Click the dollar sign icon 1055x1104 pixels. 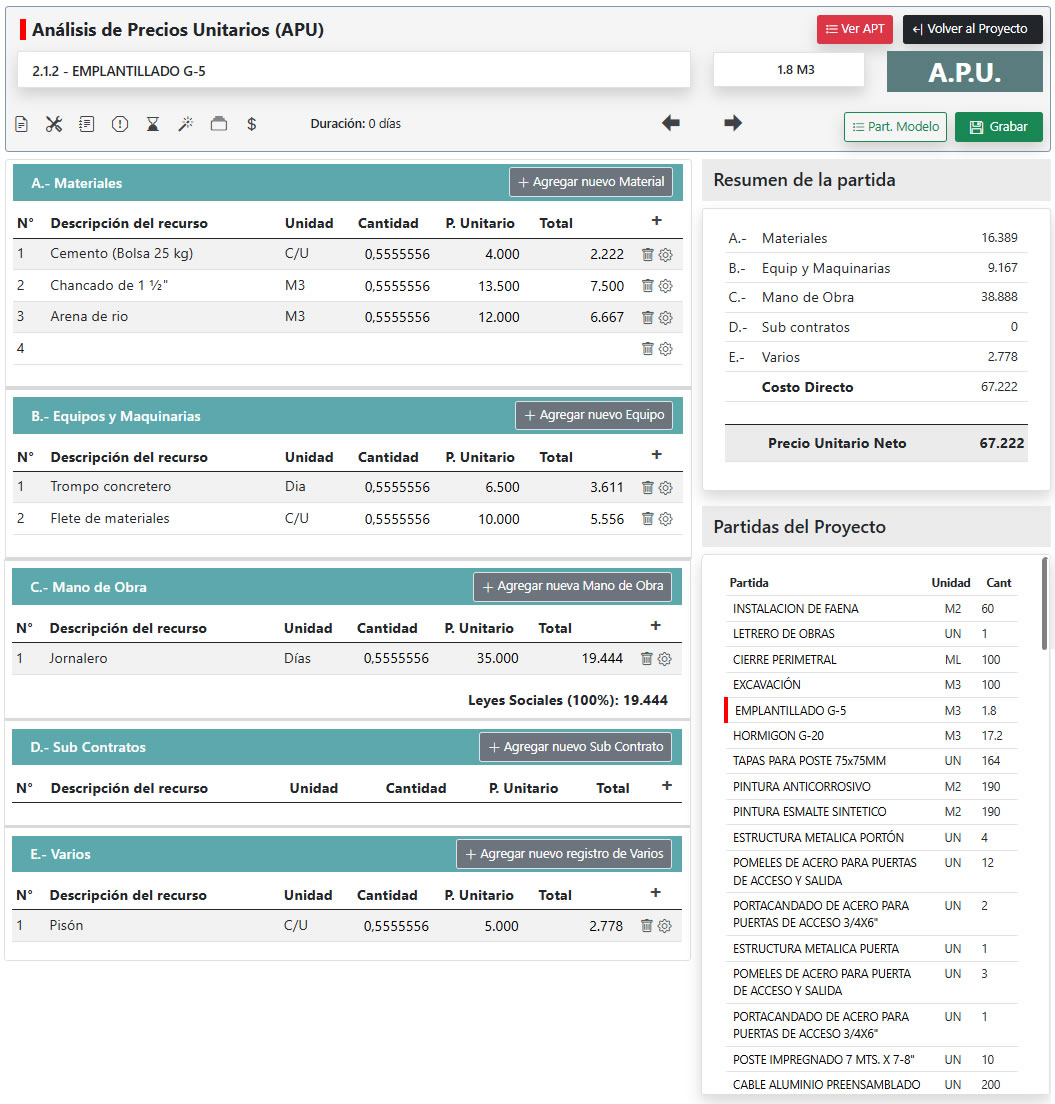pos(252,124)
